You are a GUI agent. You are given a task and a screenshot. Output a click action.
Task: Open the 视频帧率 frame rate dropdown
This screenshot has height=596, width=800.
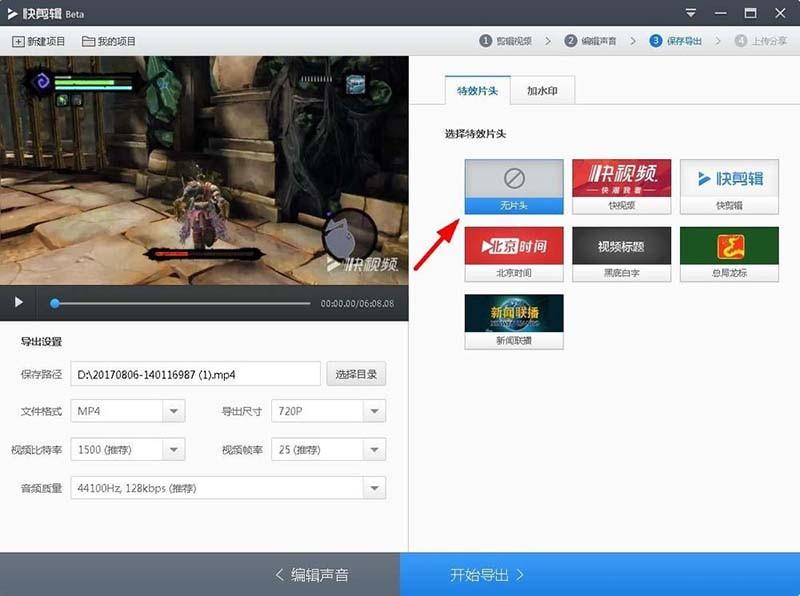tap(327, 449)
